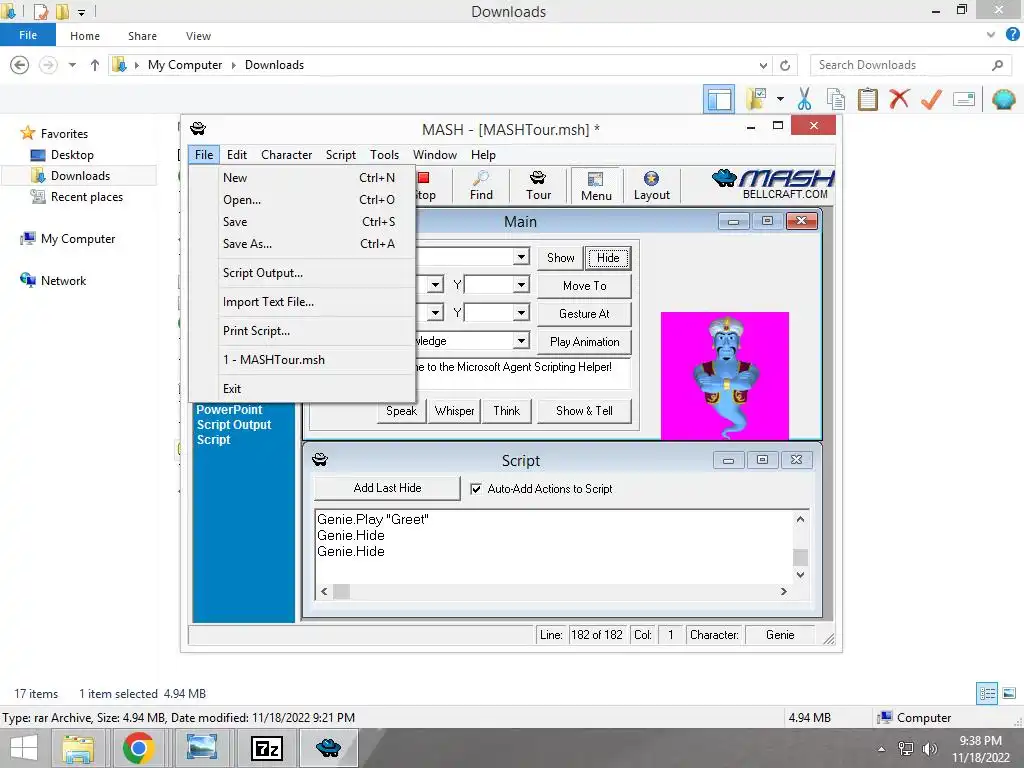Go back with Explorer's back arrow
The width and height of the screenshot is (1024, 768).
click(x=20, y=65)
